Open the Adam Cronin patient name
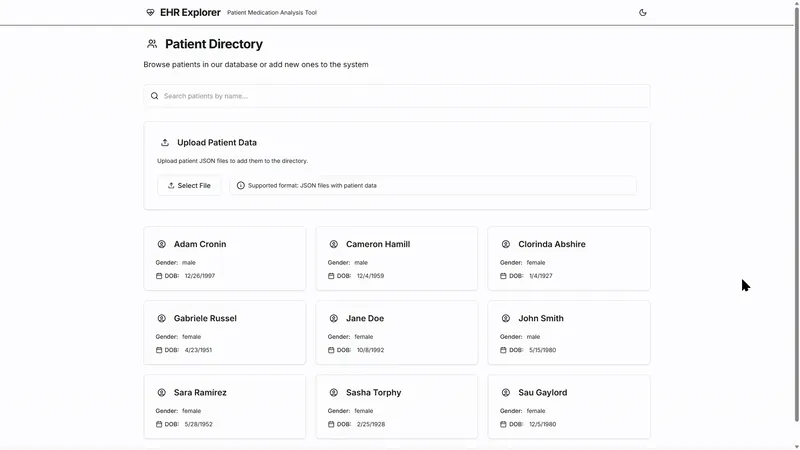This screenshot has height=450, width=800. [x=200, y=244]
